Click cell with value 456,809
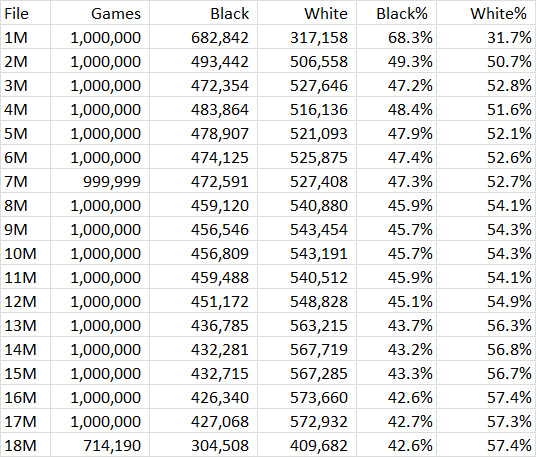 pos(203,253)
